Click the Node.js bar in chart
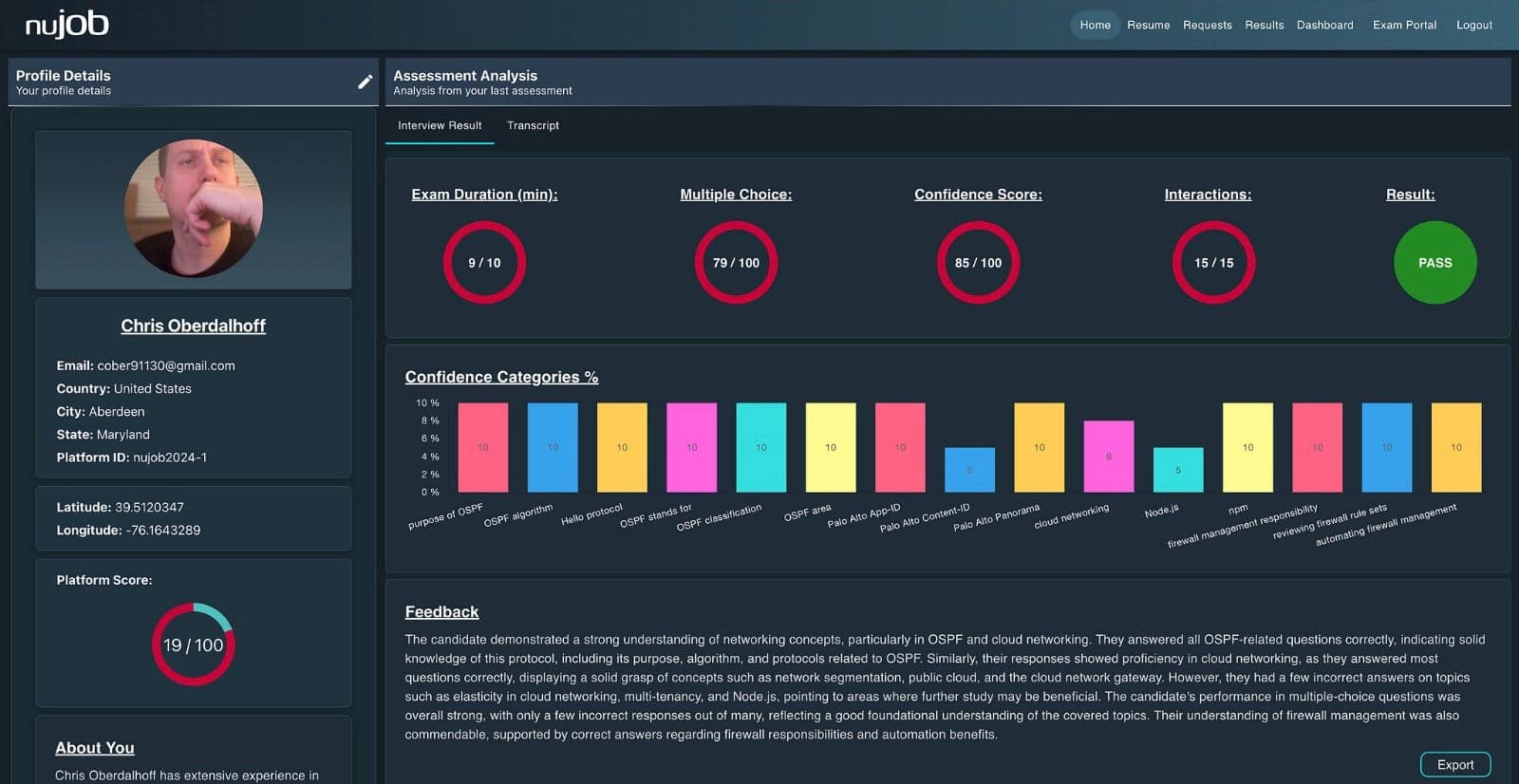 pos(1178,470)
